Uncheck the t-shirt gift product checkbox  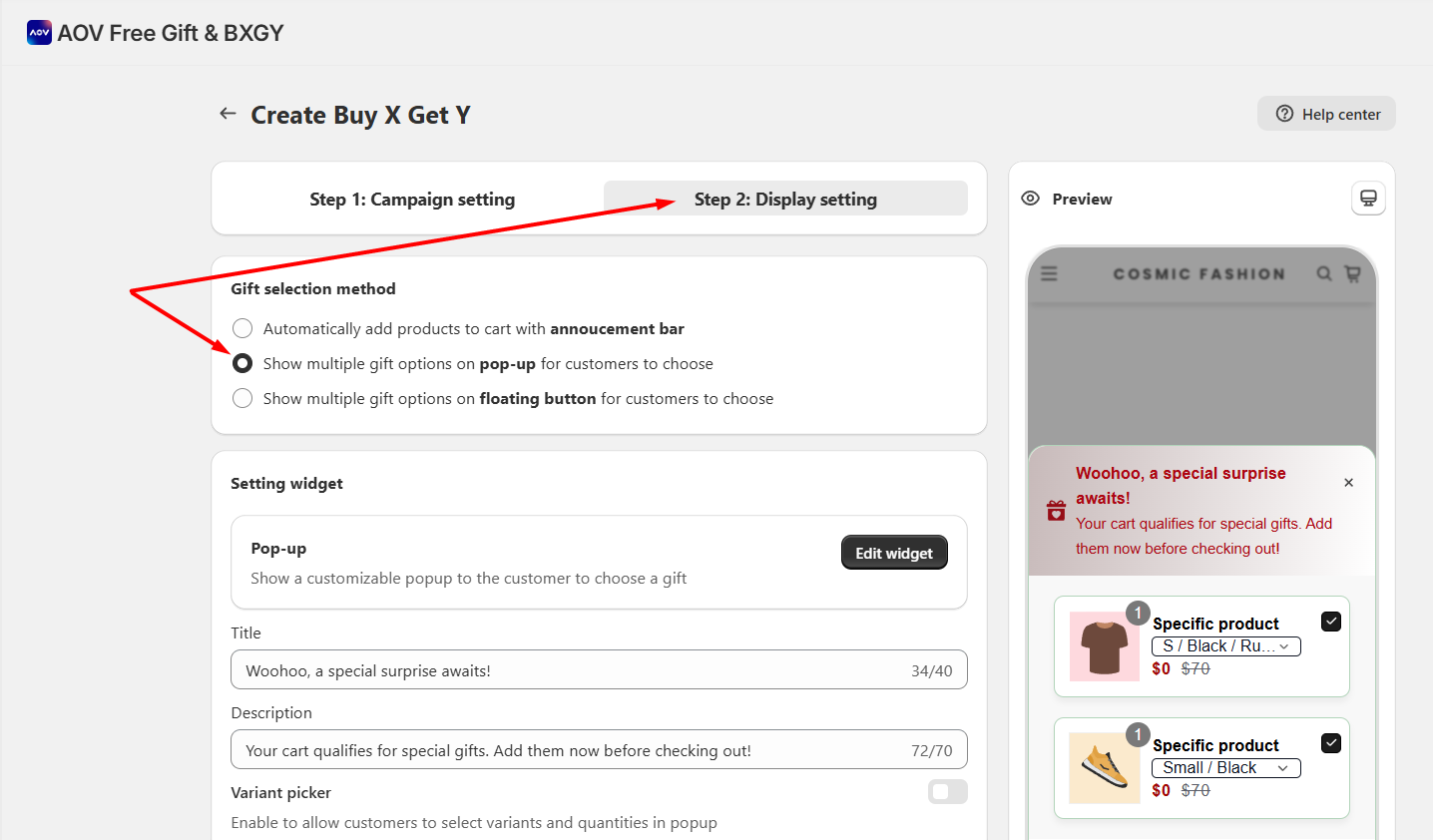click(x=1331, y=622)
